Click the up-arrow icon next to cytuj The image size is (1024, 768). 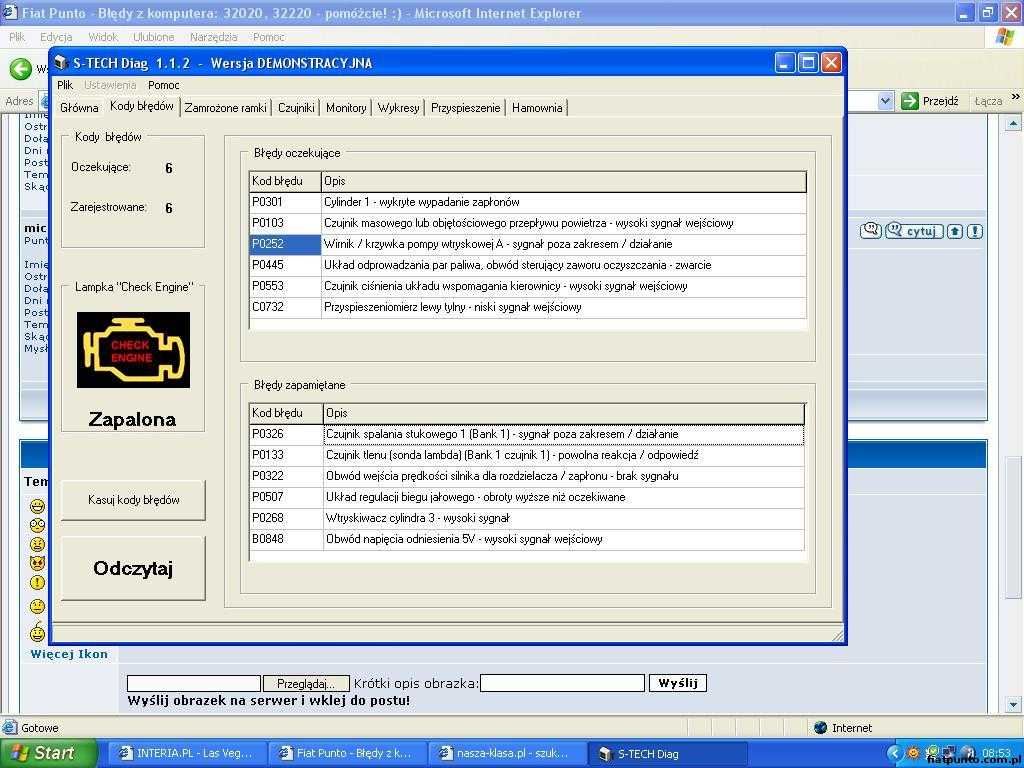(x=955, y=231)
